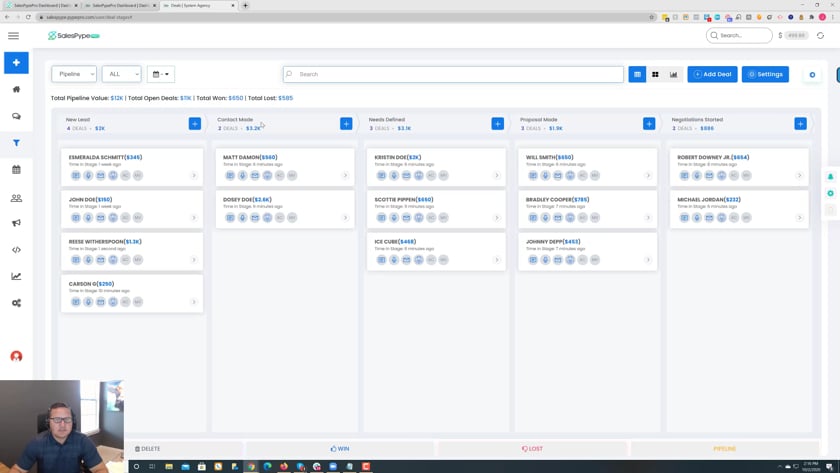Open the Ice Cube deal card

436,252
